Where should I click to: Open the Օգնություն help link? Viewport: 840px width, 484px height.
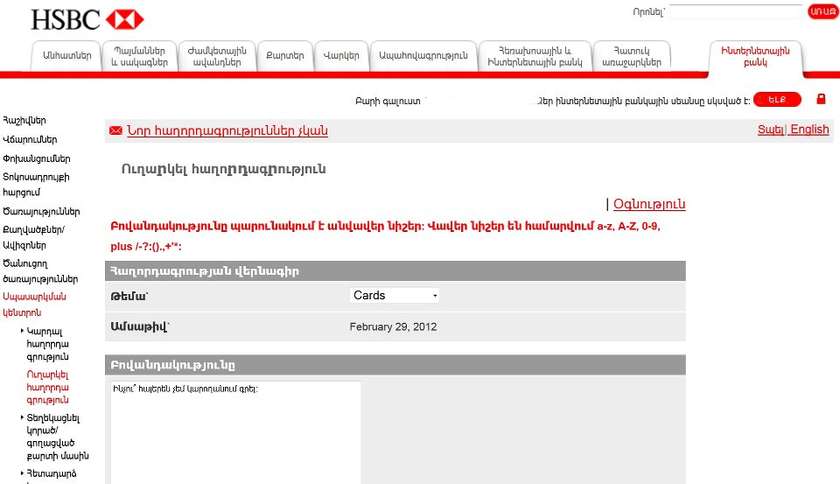tap(649, 204)
